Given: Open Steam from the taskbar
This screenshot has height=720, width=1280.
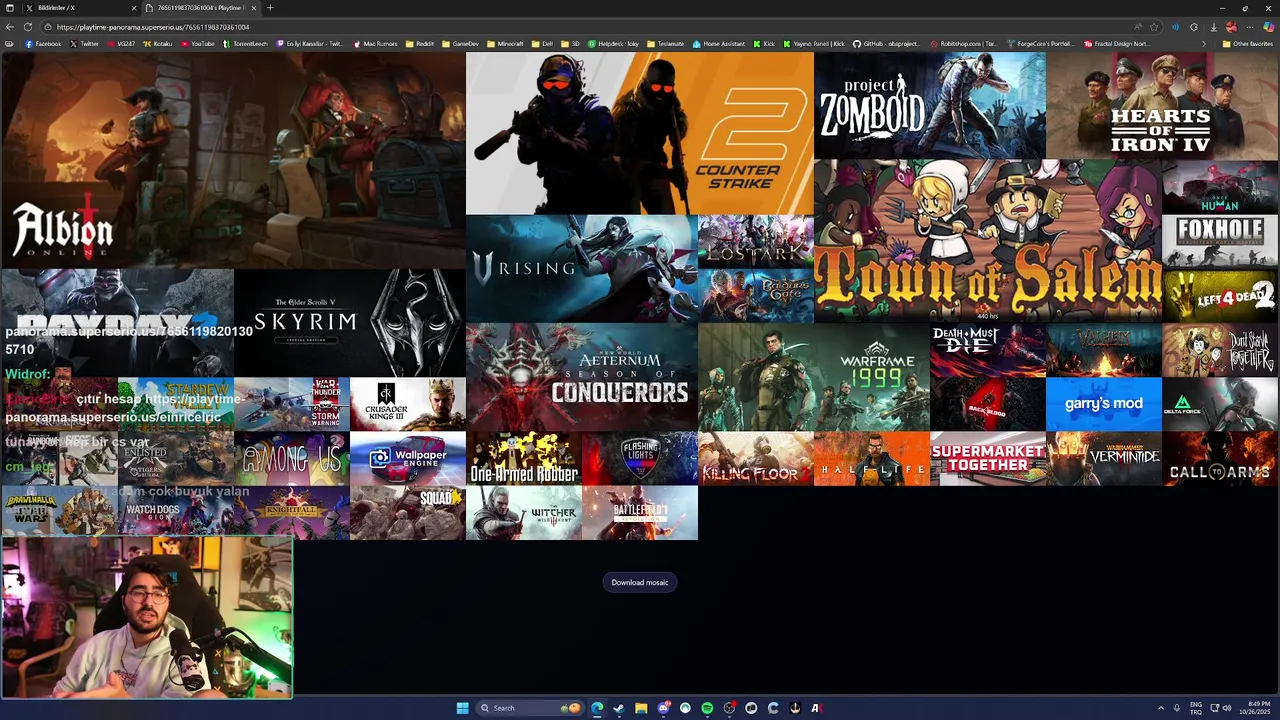Looking at the screenshot, I should click(x=619, y=708).
